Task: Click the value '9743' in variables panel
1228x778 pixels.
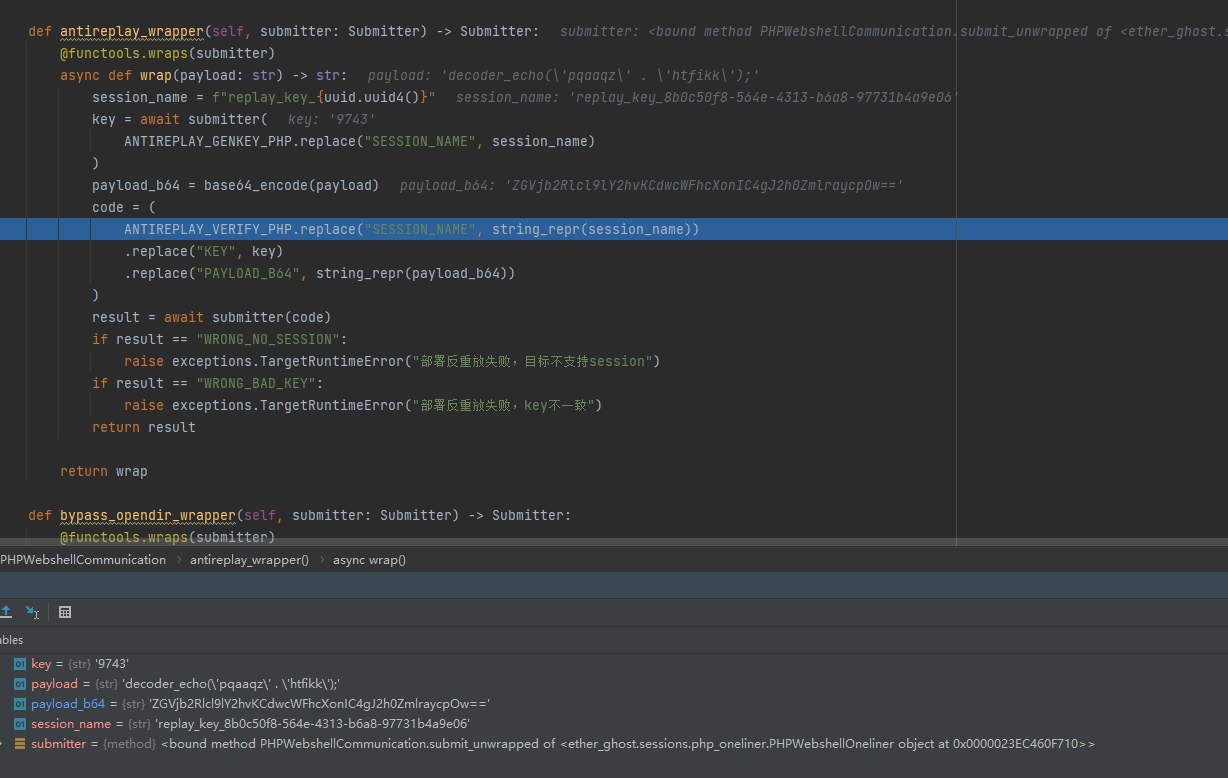Action: pyautogui.click(x=112, y=664)
